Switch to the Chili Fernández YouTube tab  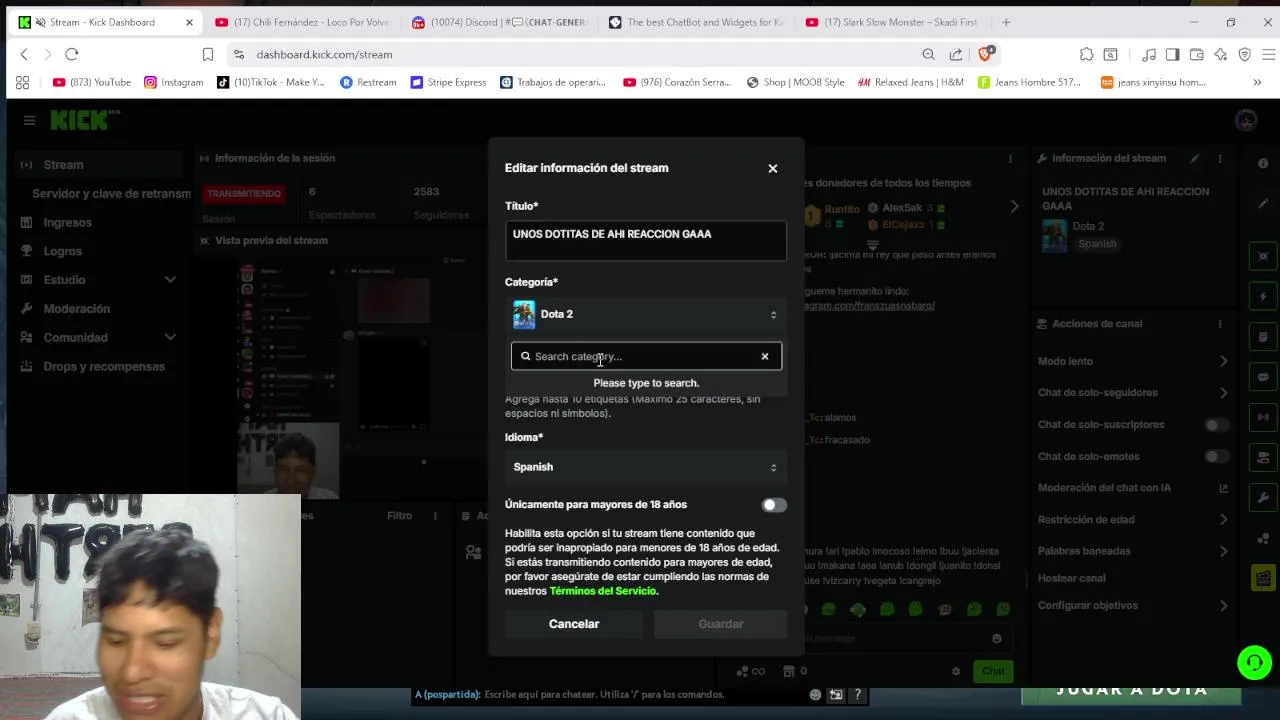[305, 22]
